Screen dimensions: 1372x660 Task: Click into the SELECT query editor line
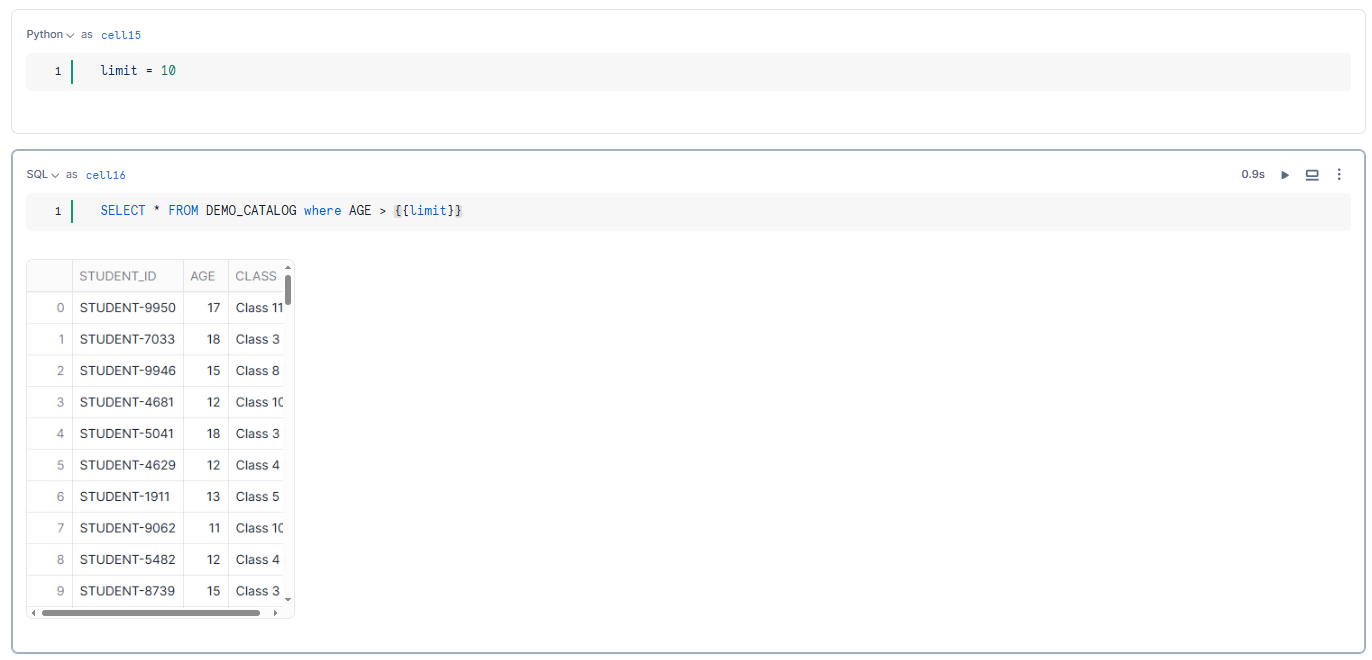tap(281, 211)
